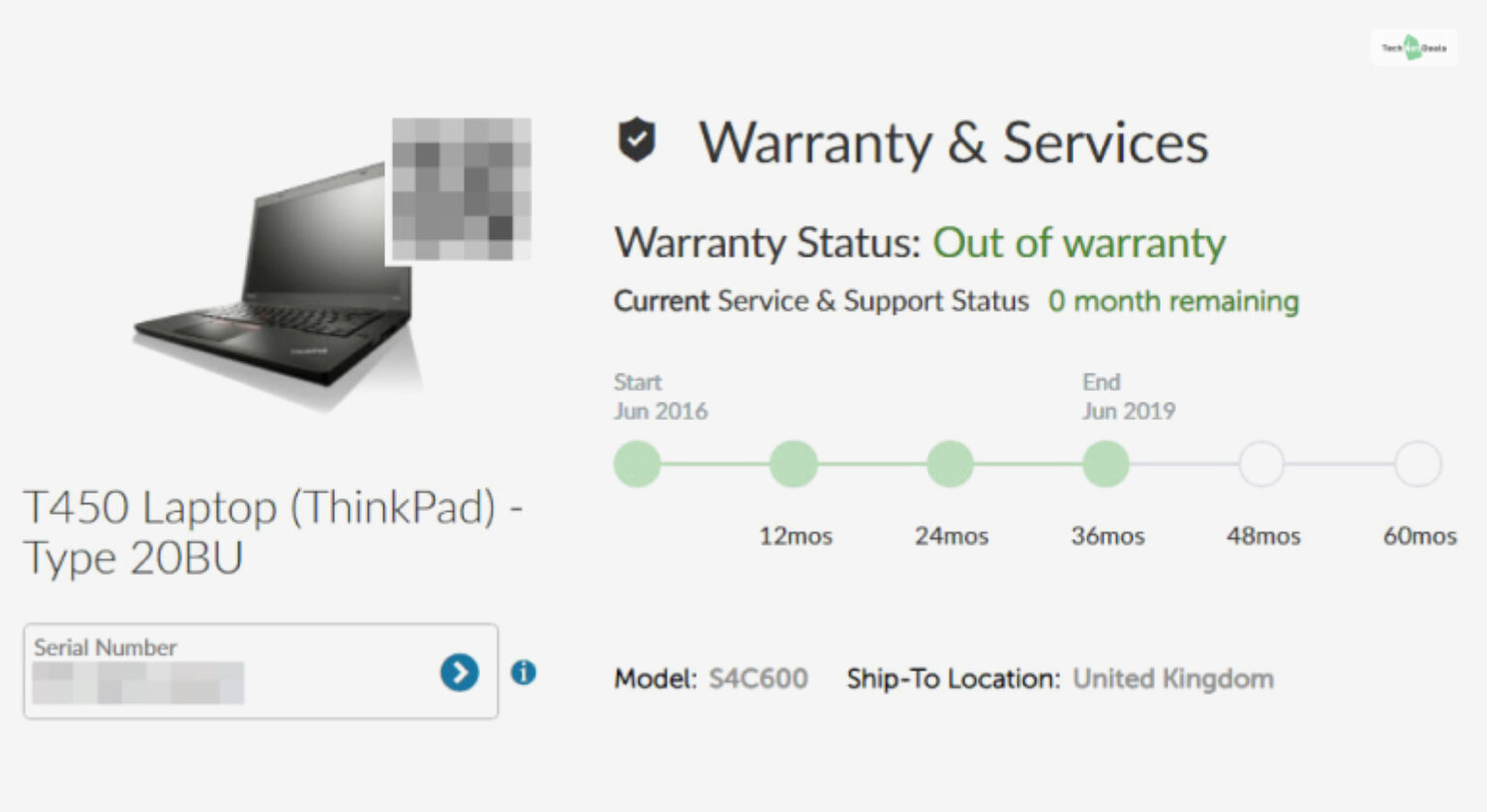This screenshot has height=812, width=1487.
Task: Select the empty 48mos warranty circle
Action: coord(1261,464)
